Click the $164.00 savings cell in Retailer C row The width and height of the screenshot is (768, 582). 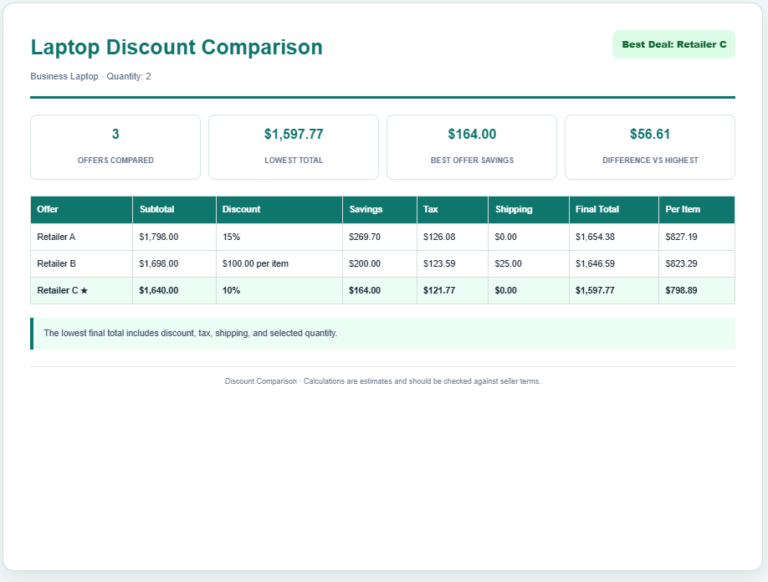[380, 291]
